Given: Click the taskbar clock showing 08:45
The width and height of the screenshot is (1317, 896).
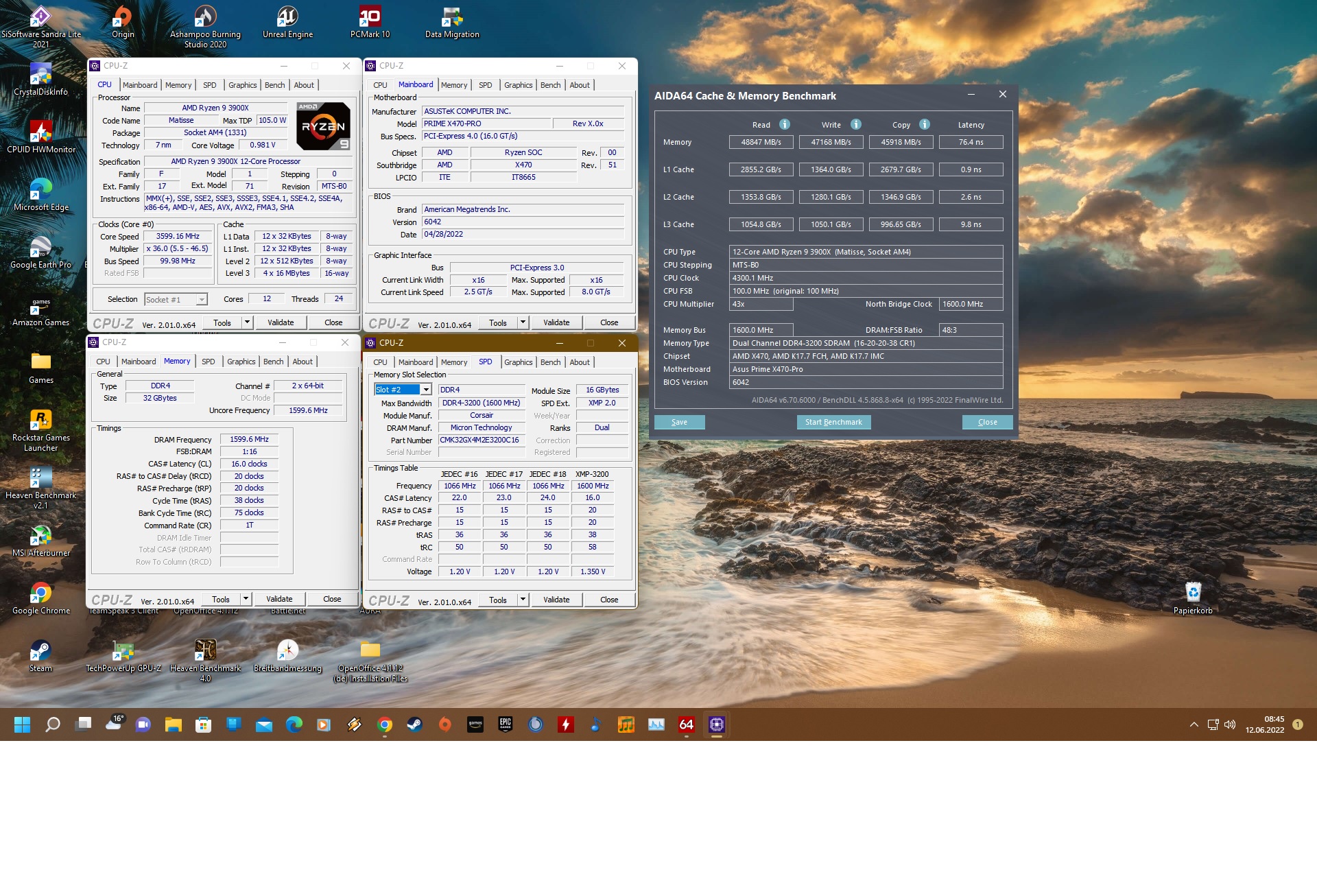Looking at the screenshot, I should [x=1265, y=724].
